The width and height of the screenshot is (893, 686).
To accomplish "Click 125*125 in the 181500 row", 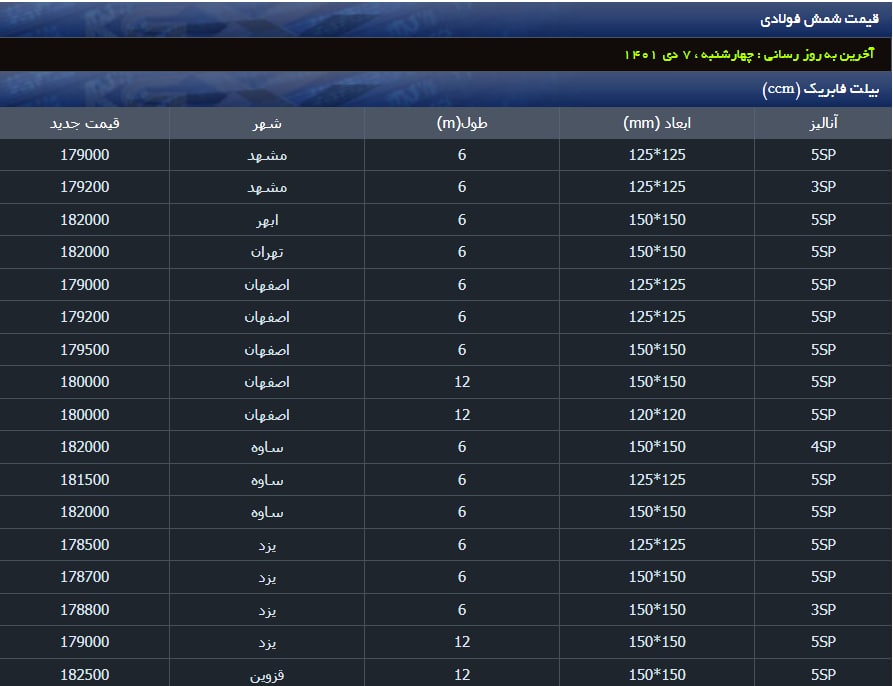I will (657, 479).
